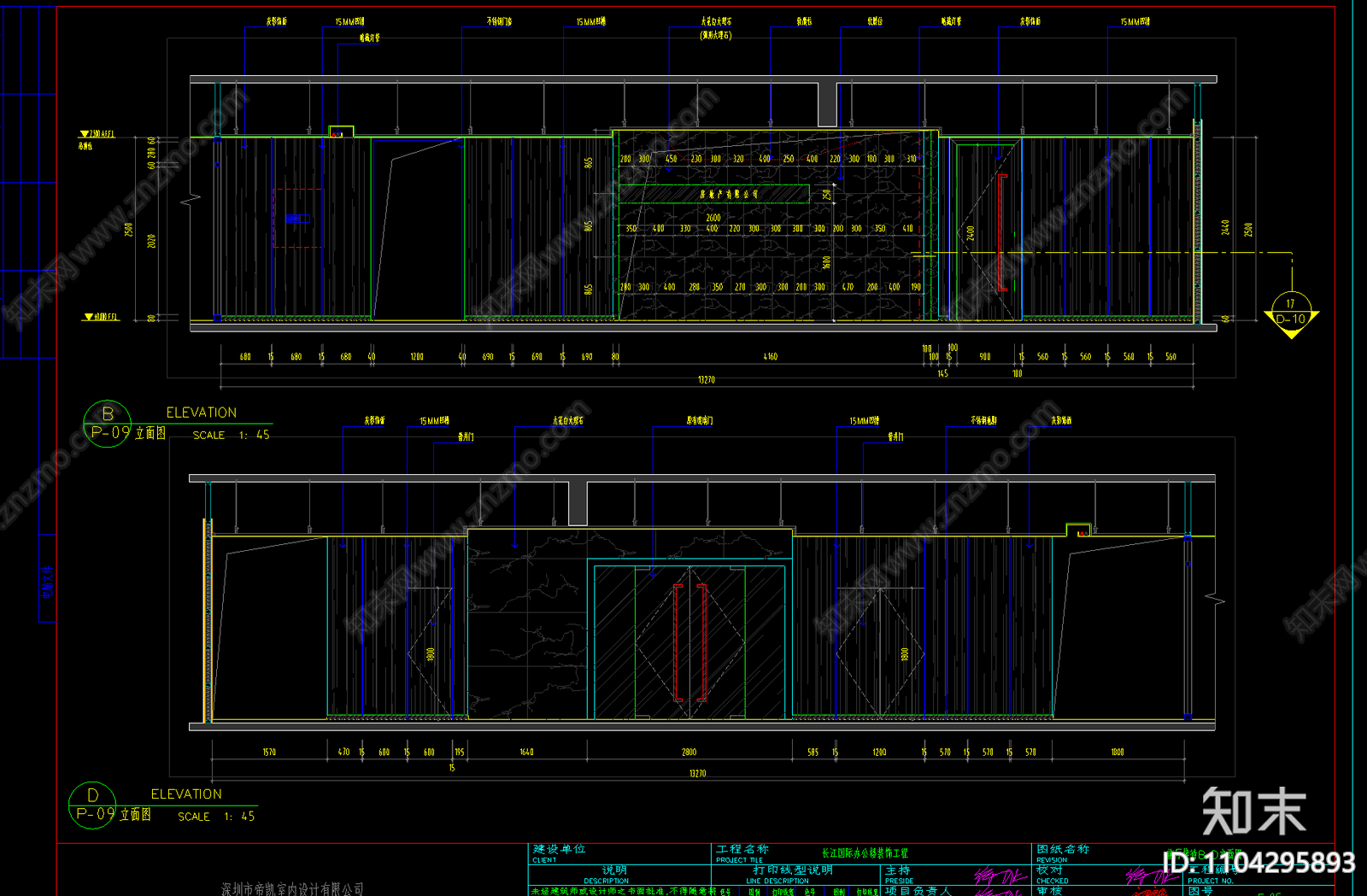Click the red handle on the single door in elevation B
Image resolution: width=1367 pixels, height=896 pixels.
1002,232
